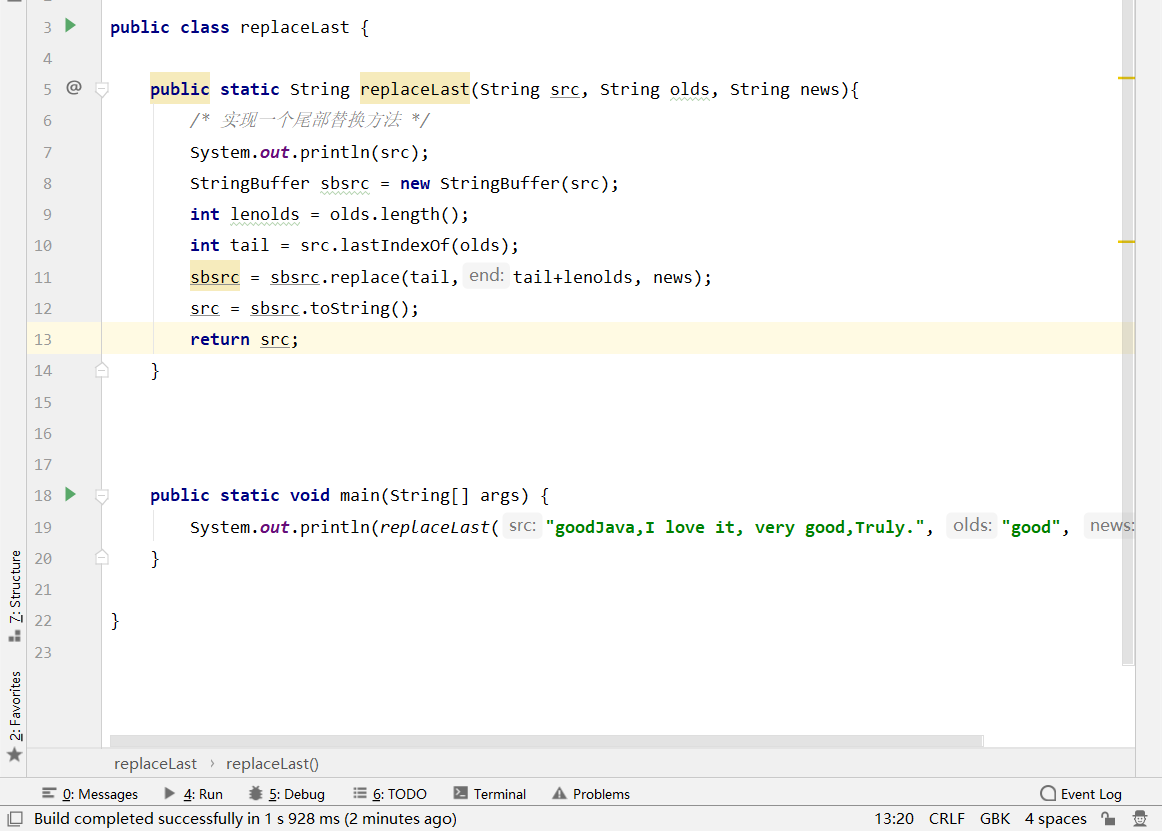Run main method from the line 18 gutter arrow
1162x831 pixels.
pos(70,494)
